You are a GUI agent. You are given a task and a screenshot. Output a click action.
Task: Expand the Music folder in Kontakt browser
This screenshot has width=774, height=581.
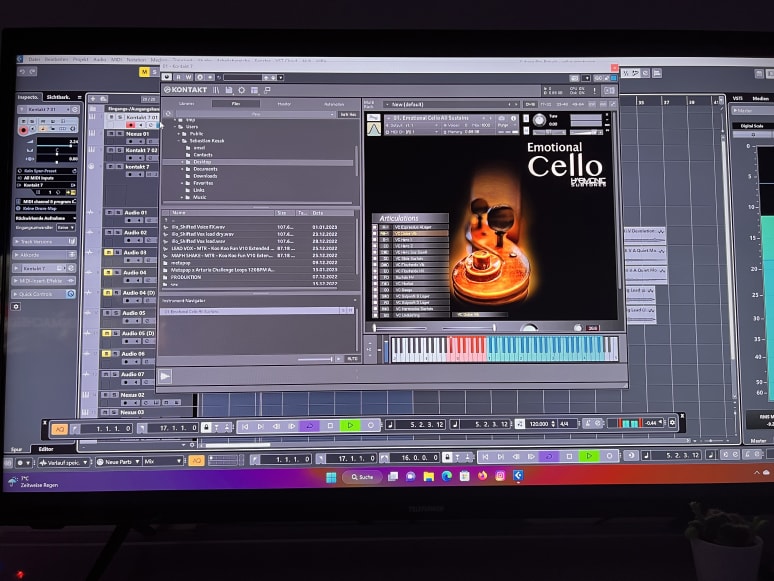[x=183, y=197]
